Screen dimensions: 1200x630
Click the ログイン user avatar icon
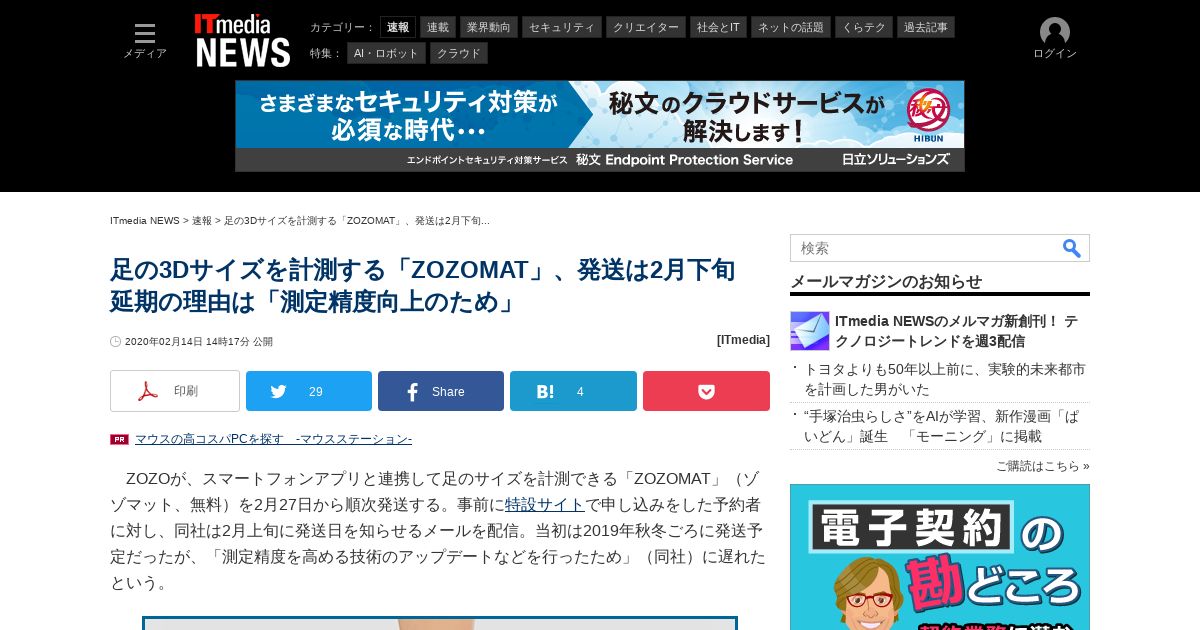point(1054,32)
